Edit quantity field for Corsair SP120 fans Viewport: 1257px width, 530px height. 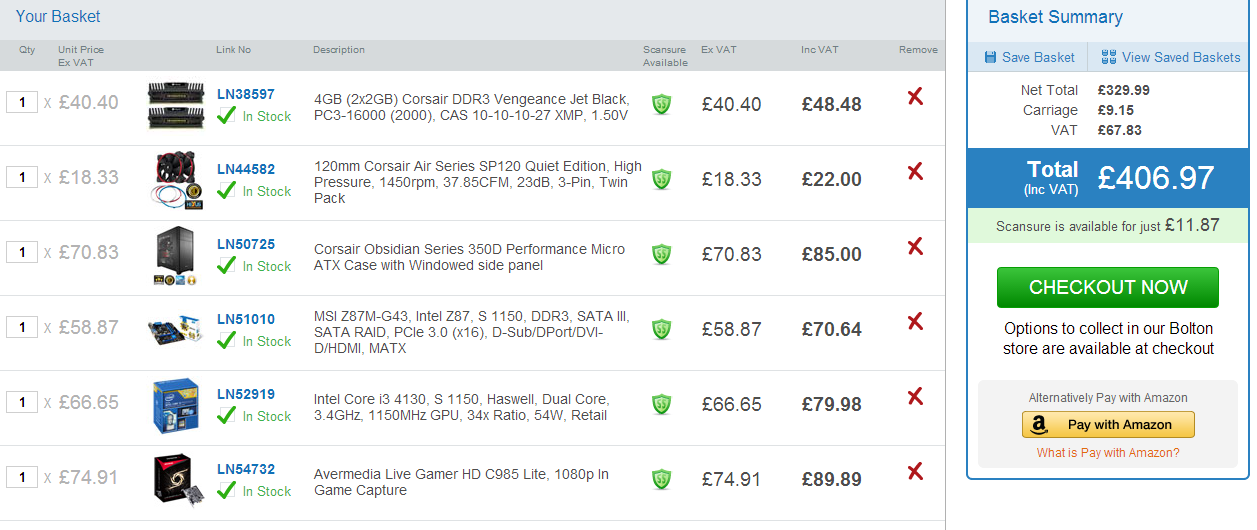coord(22,177)
